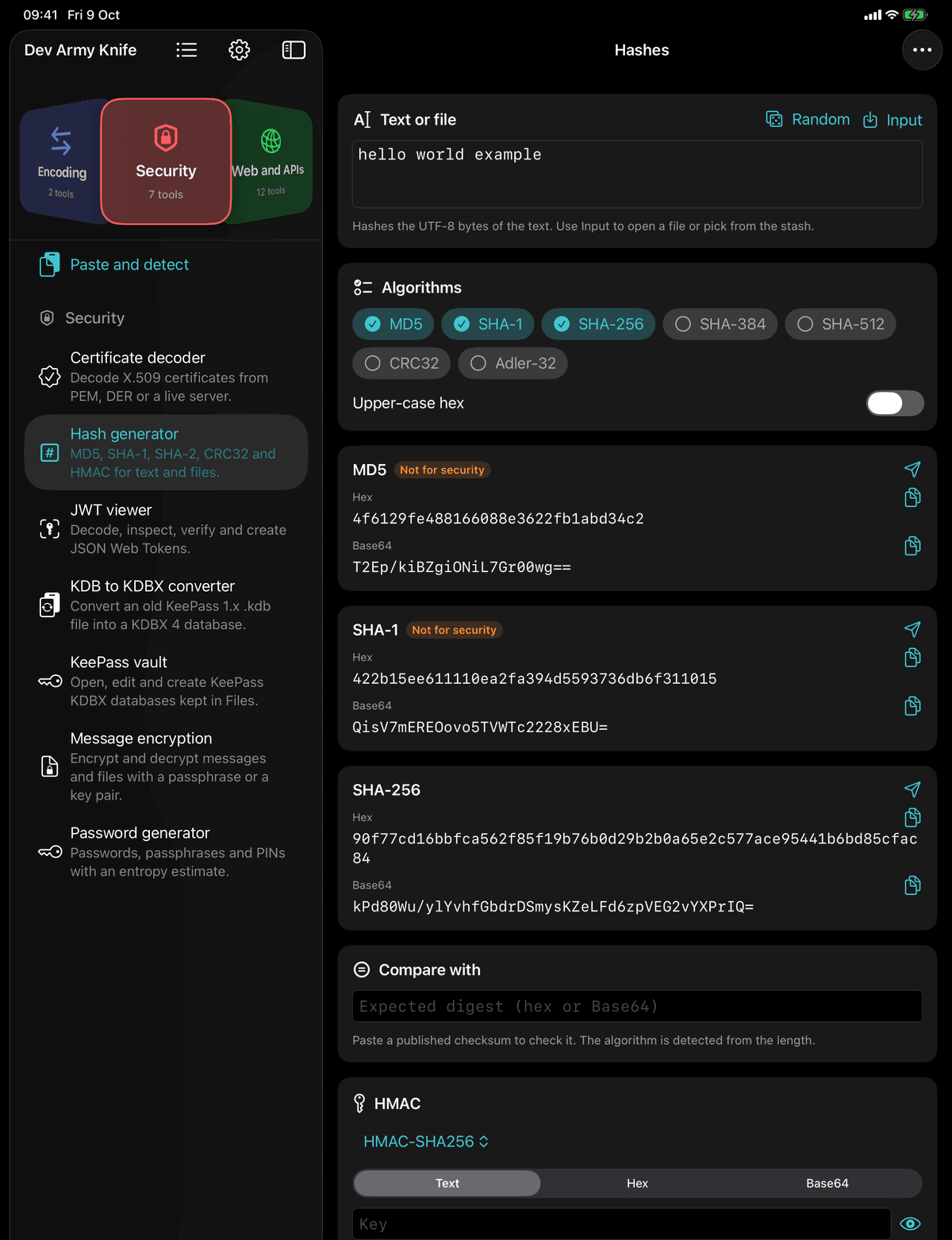Enable the SHA-512 algorithm
The height and width of the screenshot is (1240, 952).
pyautogui.click(x=840, y=324)
